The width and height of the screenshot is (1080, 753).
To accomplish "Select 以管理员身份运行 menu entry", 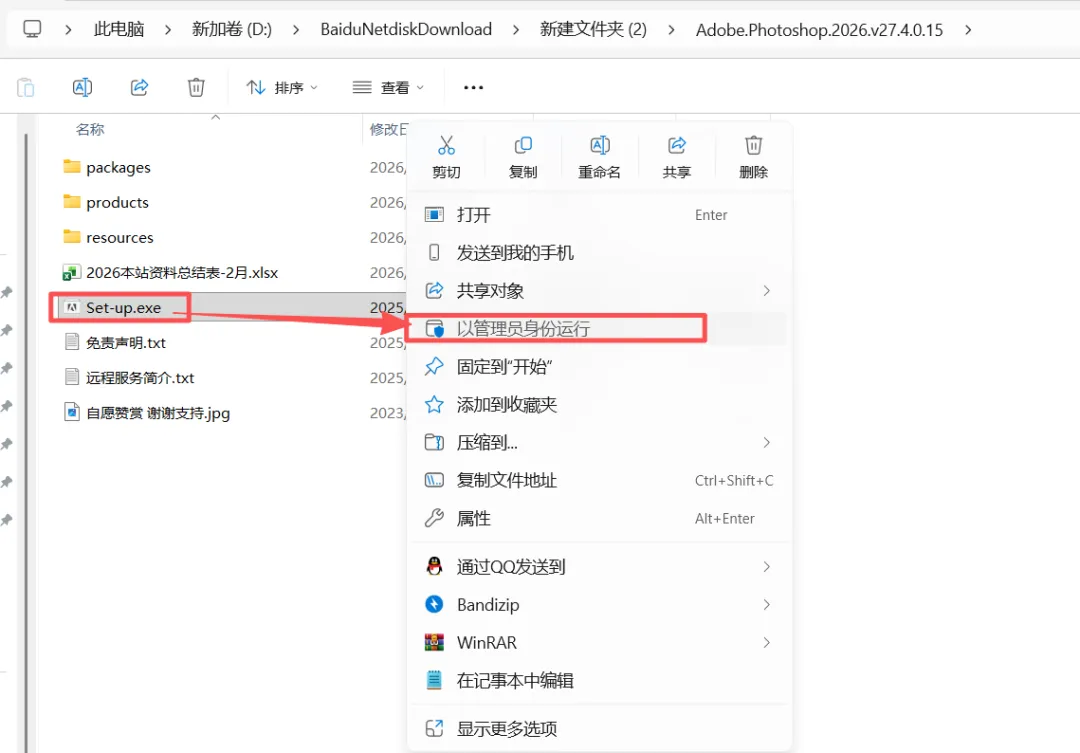I will coord(599,329).
